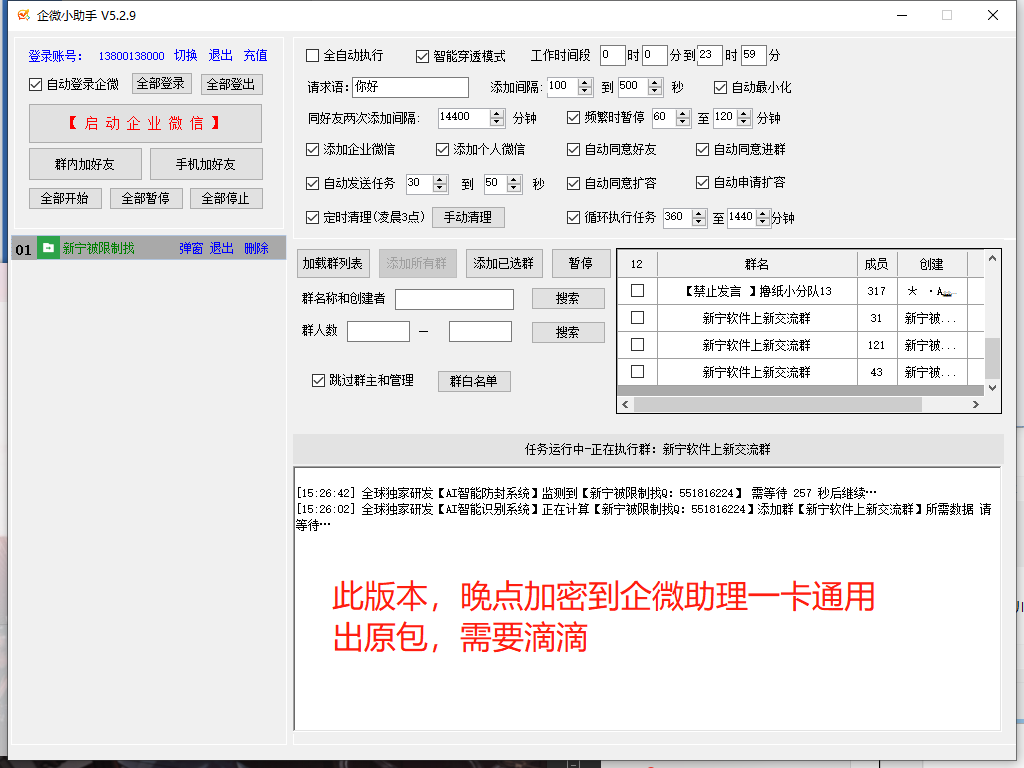Select the 【禁止发言】撸纸小分队13 group checkbox
This screenshot has width=1024, height=768.
click(637, 291)
